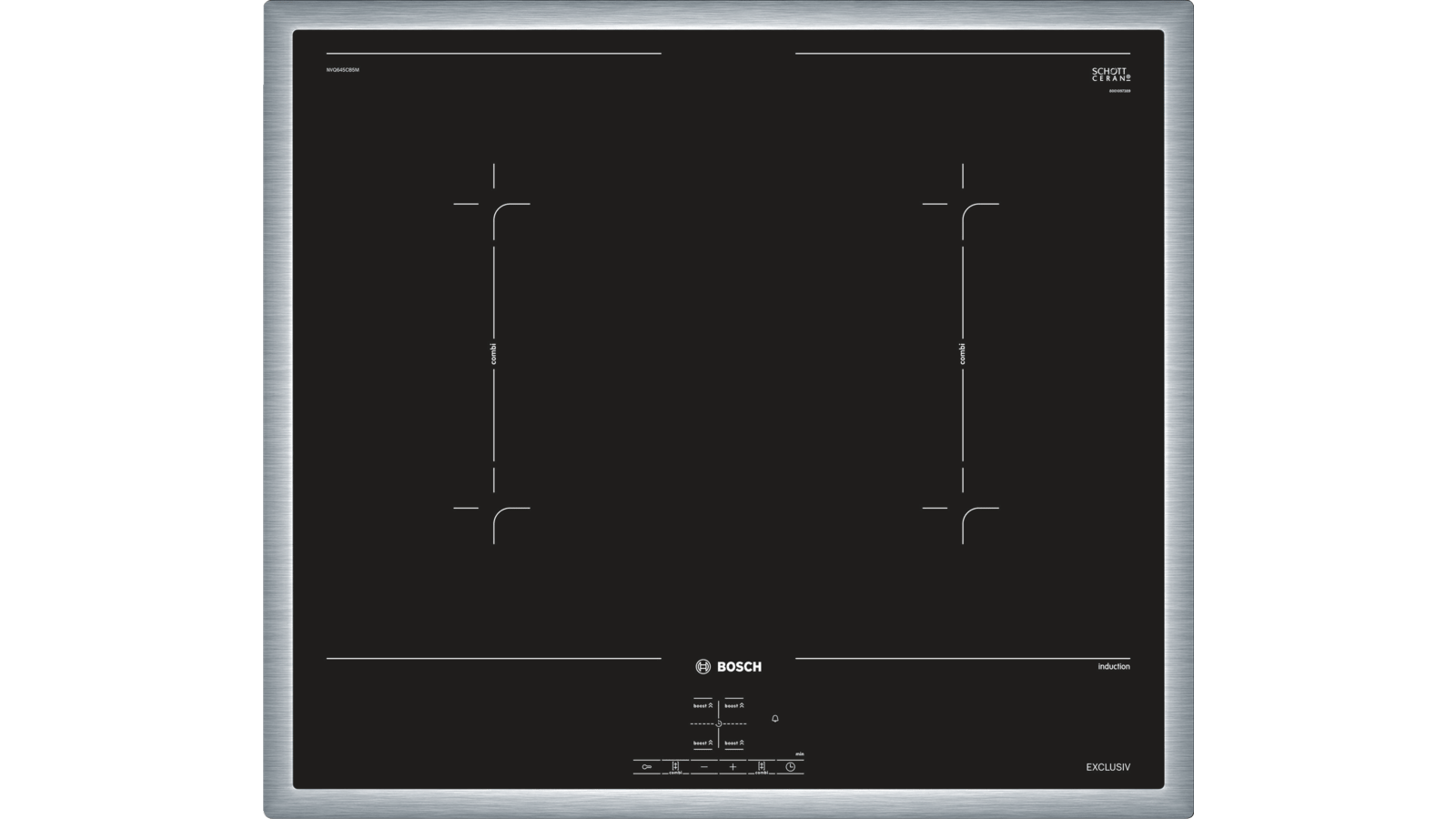Screen dimensions: 1456x819
Task: Select the front-left boost zone
Action: [x=703, y=743]
